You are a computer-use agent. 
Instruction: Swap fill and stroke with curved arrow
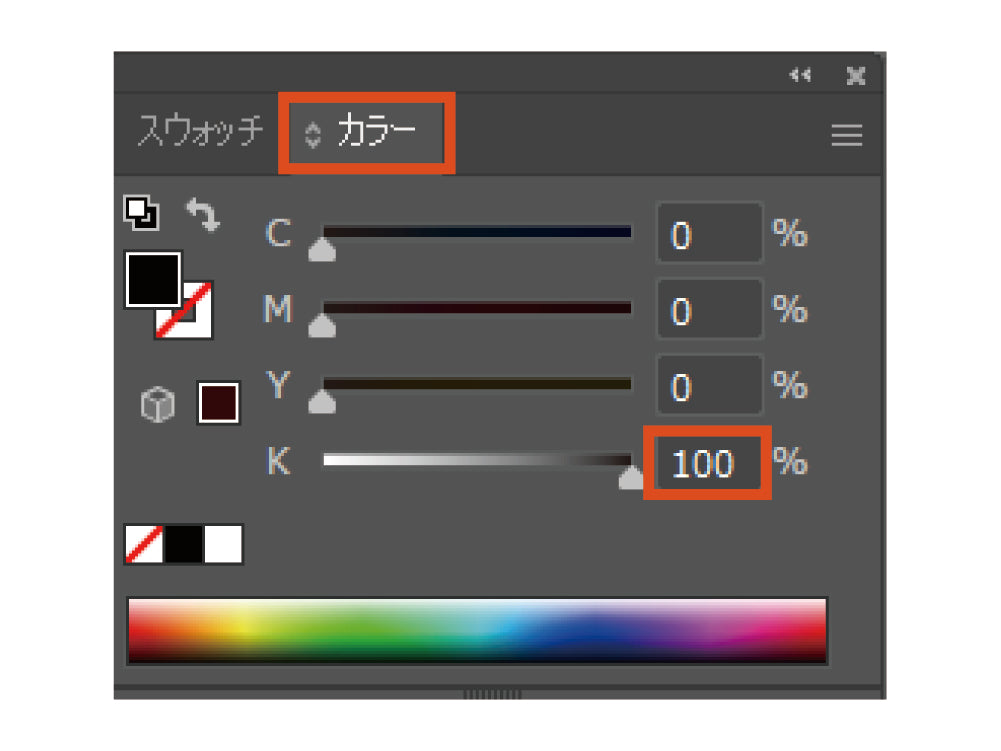[203, 214]
